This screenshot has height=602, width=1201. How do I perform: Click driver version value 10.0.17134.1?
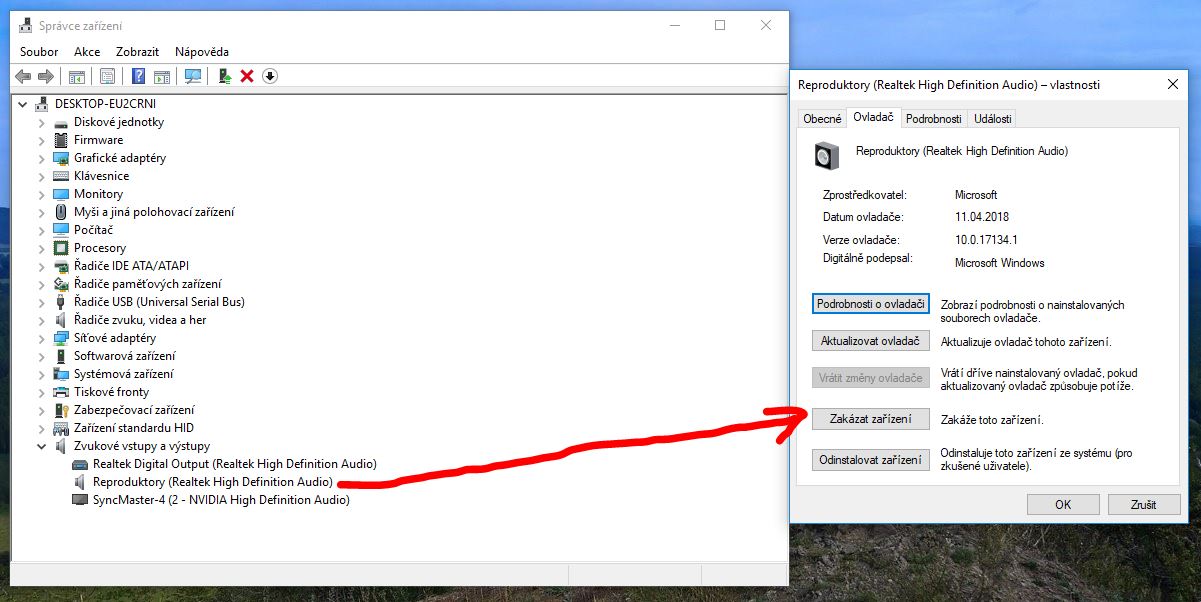tap(986, 240)
